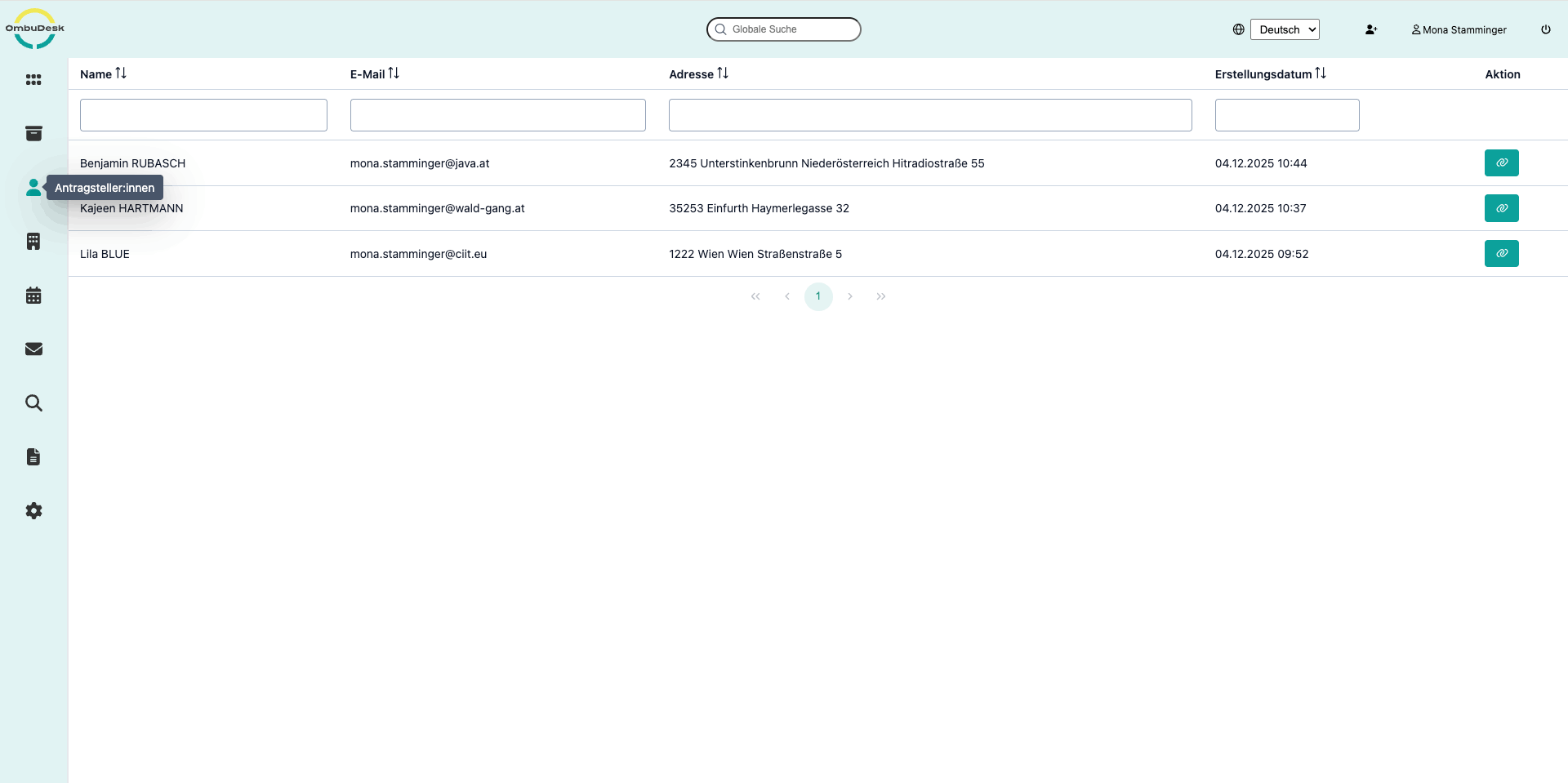Viewport: 1568px width, 783px height.
Task: Sort the table by Adresse column
Action: pyautogui.click(x=723, y=73)
